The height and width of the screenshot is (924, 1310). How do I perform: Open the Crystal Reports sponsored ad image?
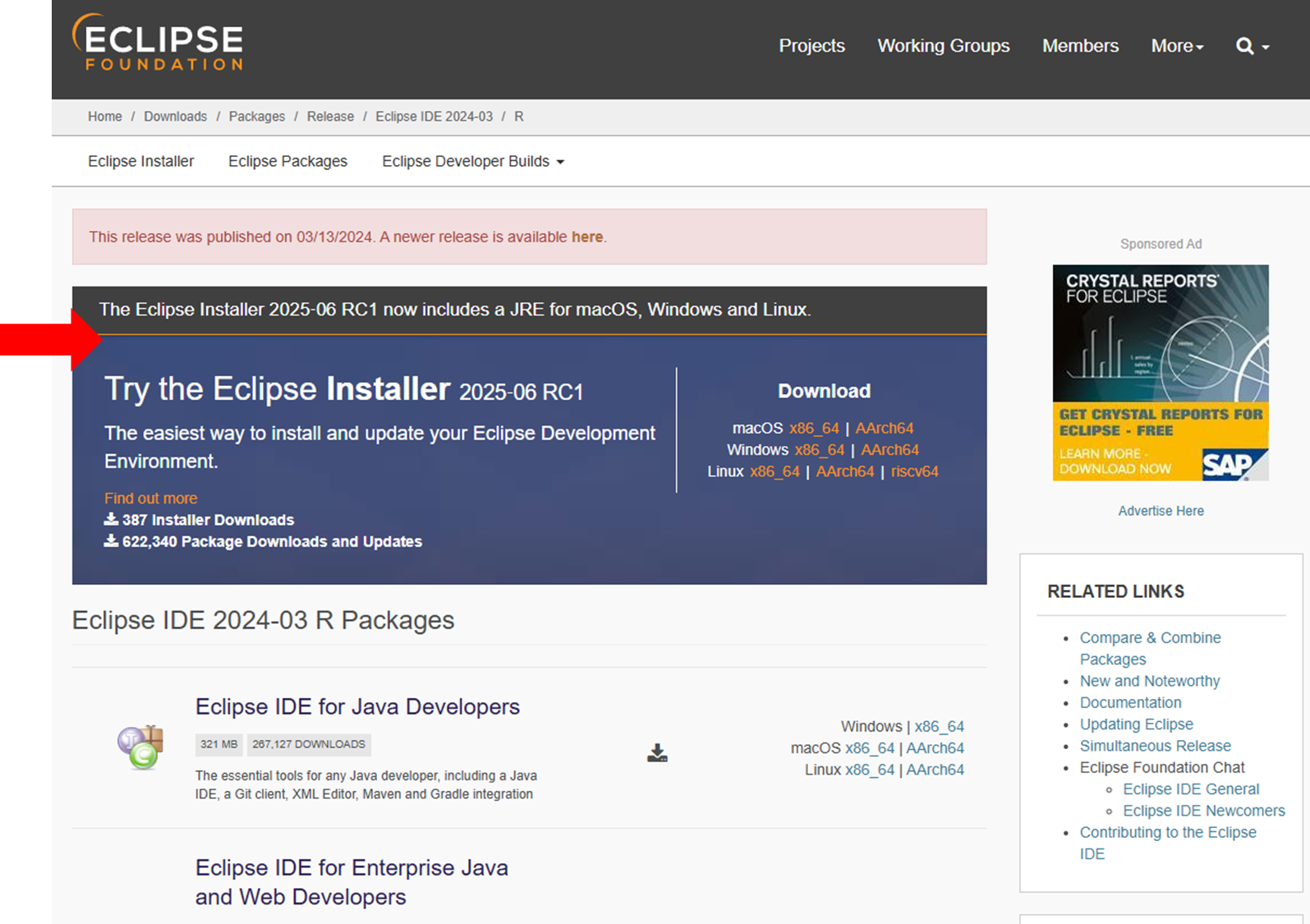(1161, 372)
